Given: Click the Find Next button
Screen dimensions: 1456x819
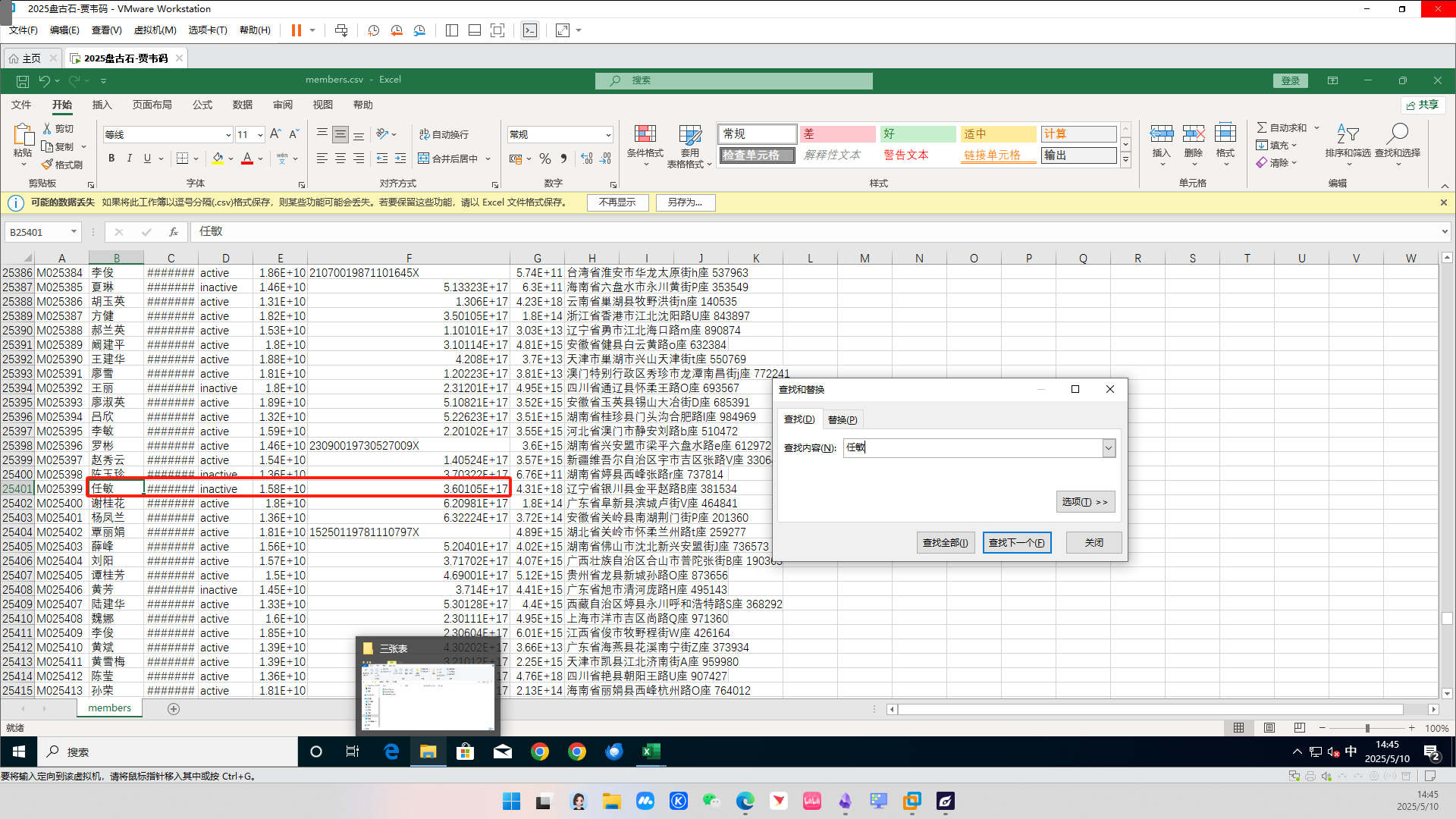Looking at the screenshot, I should (1016, 543).
